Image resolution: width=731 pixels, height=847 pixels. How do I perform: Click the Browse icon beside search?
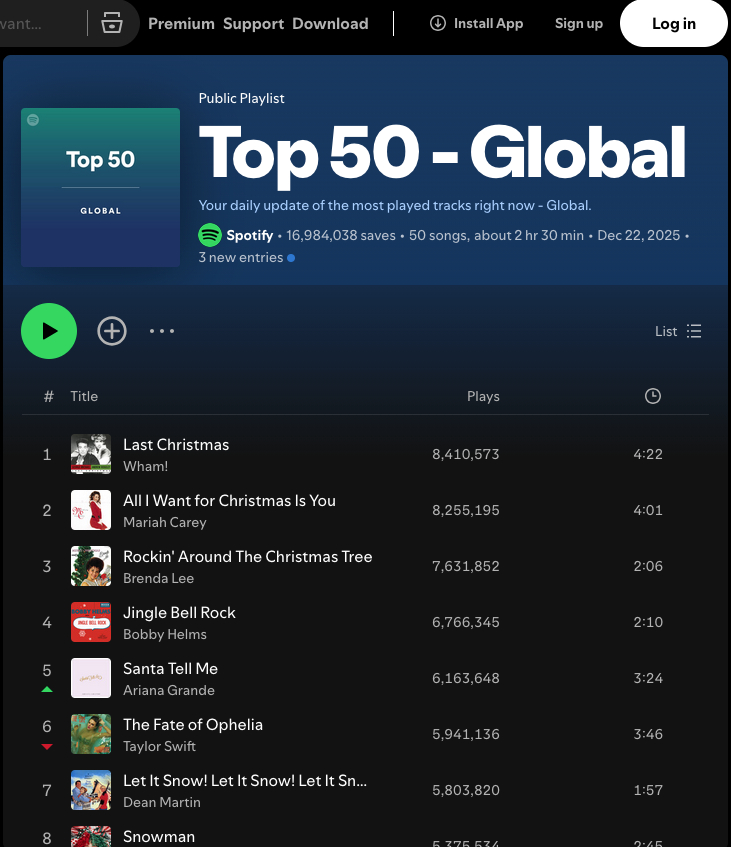pyautogui.click(x=111, y=23)
